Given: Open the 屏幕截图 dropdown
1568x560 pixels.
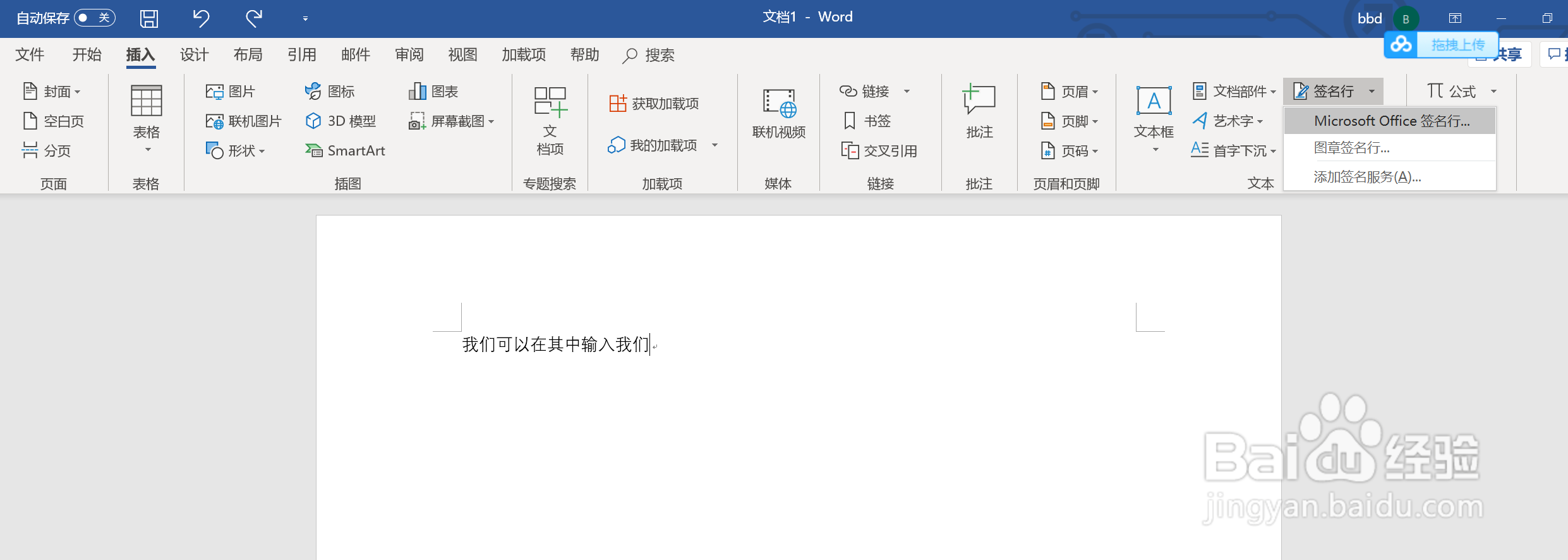Looking at the screenshot, I should (452, 121).
